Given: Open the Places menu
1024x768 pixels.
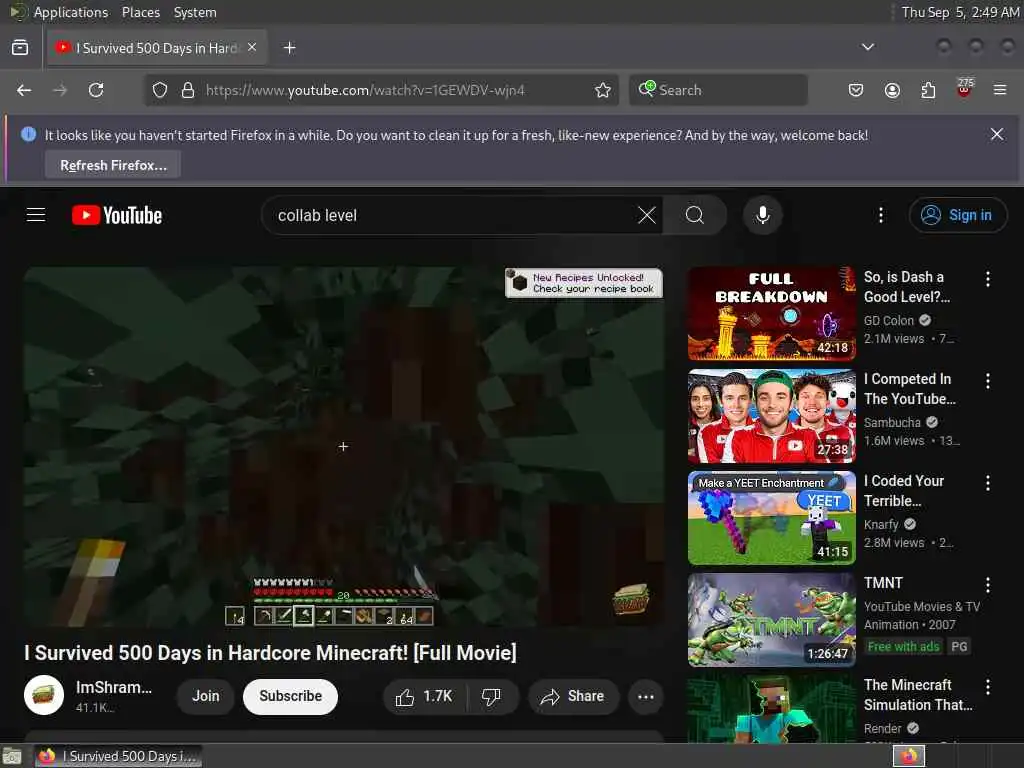Looking at the screenshot, I should click(x=140, y=12).
